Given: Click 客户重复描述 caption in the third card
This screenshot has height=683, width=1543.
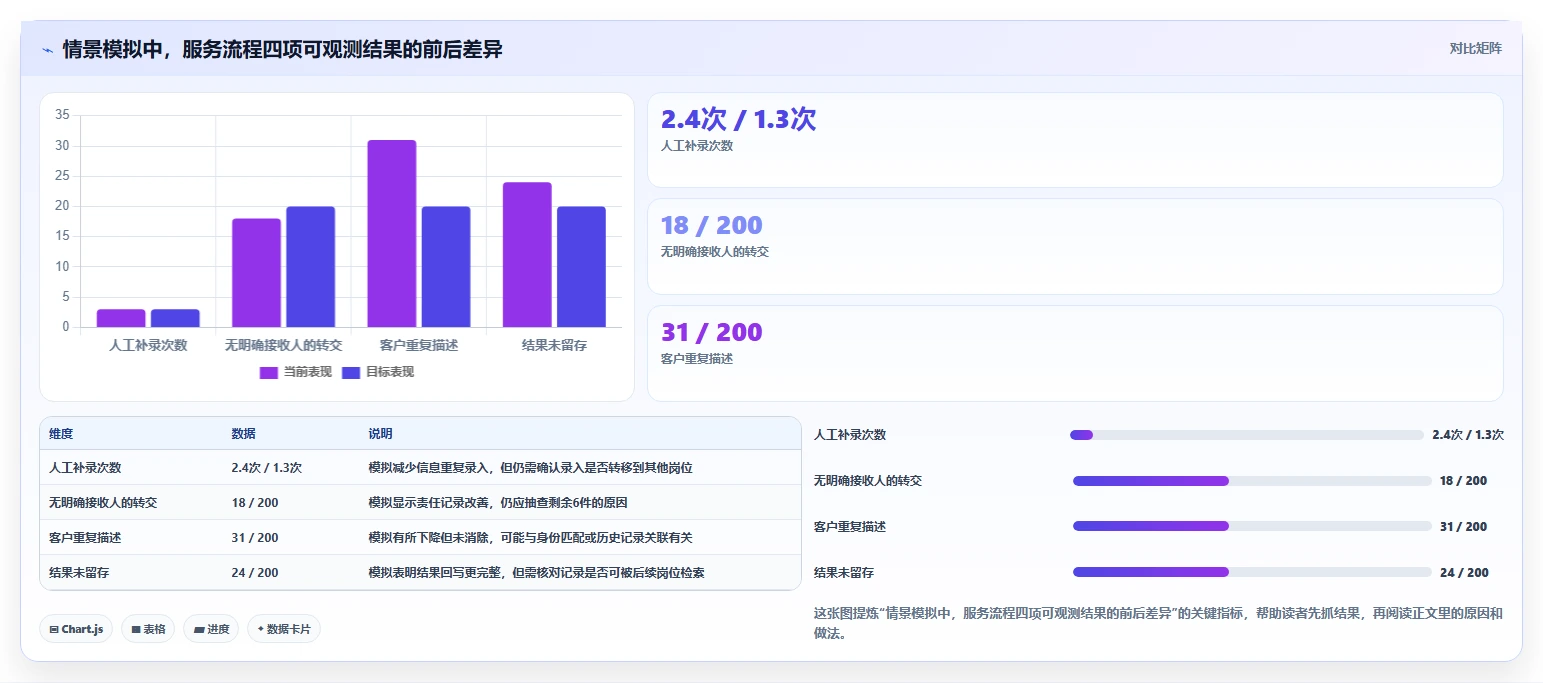Looking at the screenshot, I should pyautogui.click(x=697, y=359).
